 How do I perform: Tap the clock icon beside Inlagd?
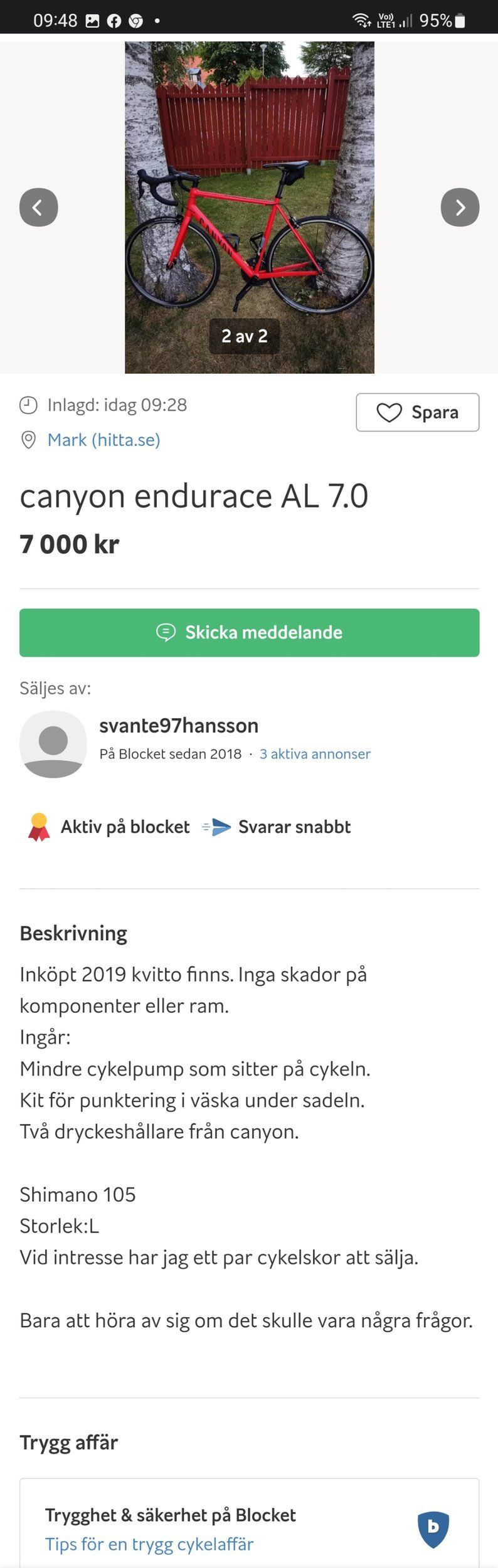point(28,405)
